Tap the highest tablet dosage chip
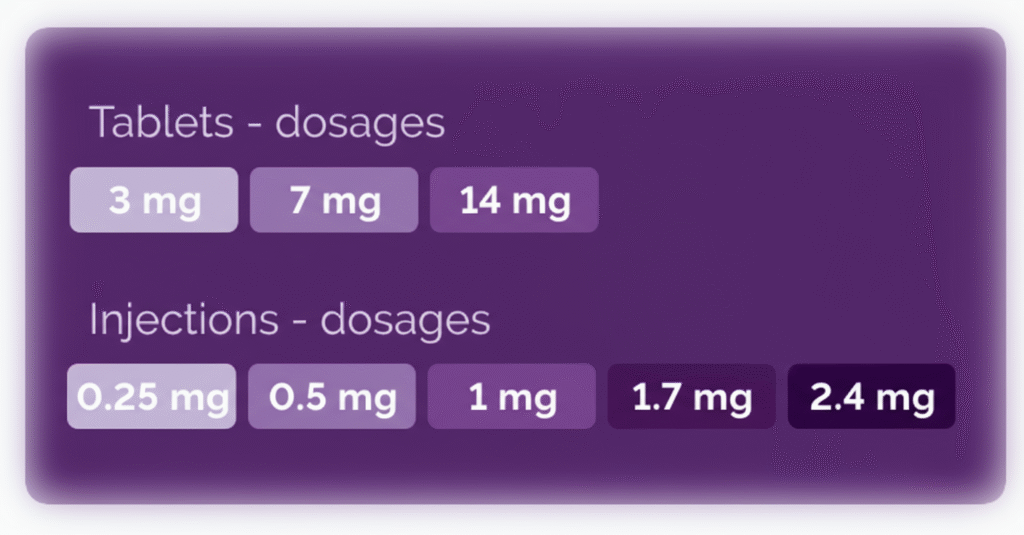Viewport: 1024px width, 535px height. point(514,200)
